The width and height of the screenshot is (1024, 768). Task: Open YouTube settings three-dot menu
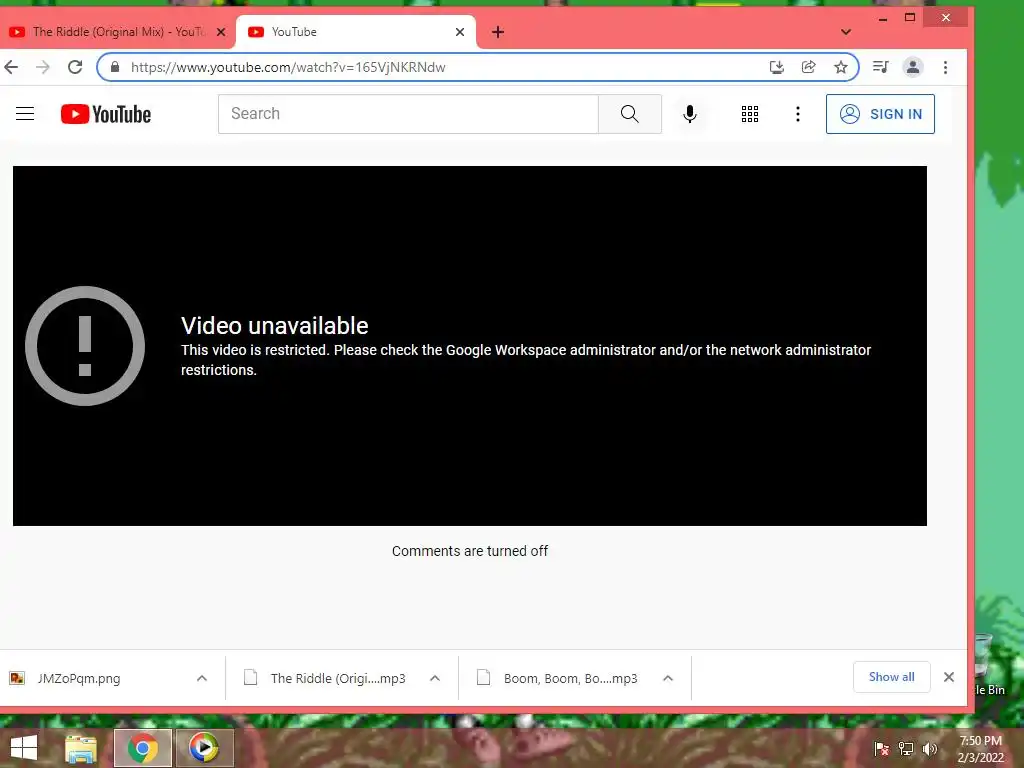(797, 114)
